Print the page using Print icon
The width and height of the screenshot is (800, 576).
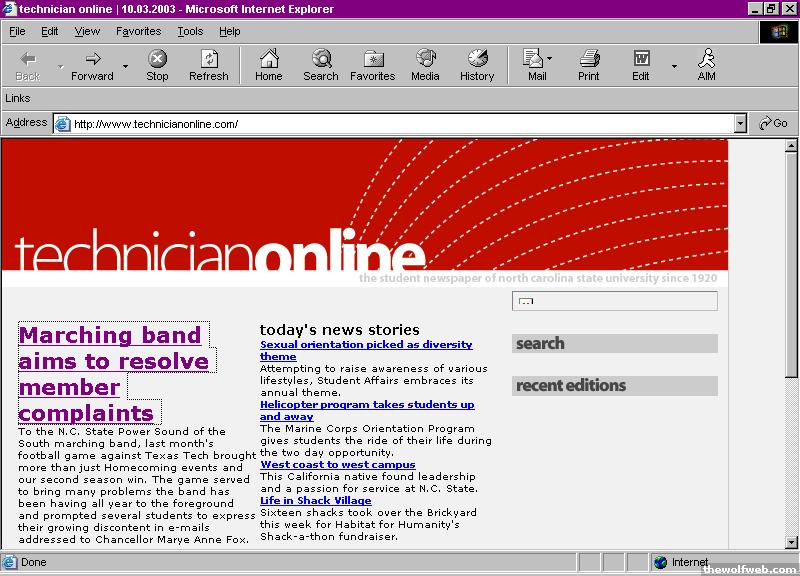coord(589,65)
